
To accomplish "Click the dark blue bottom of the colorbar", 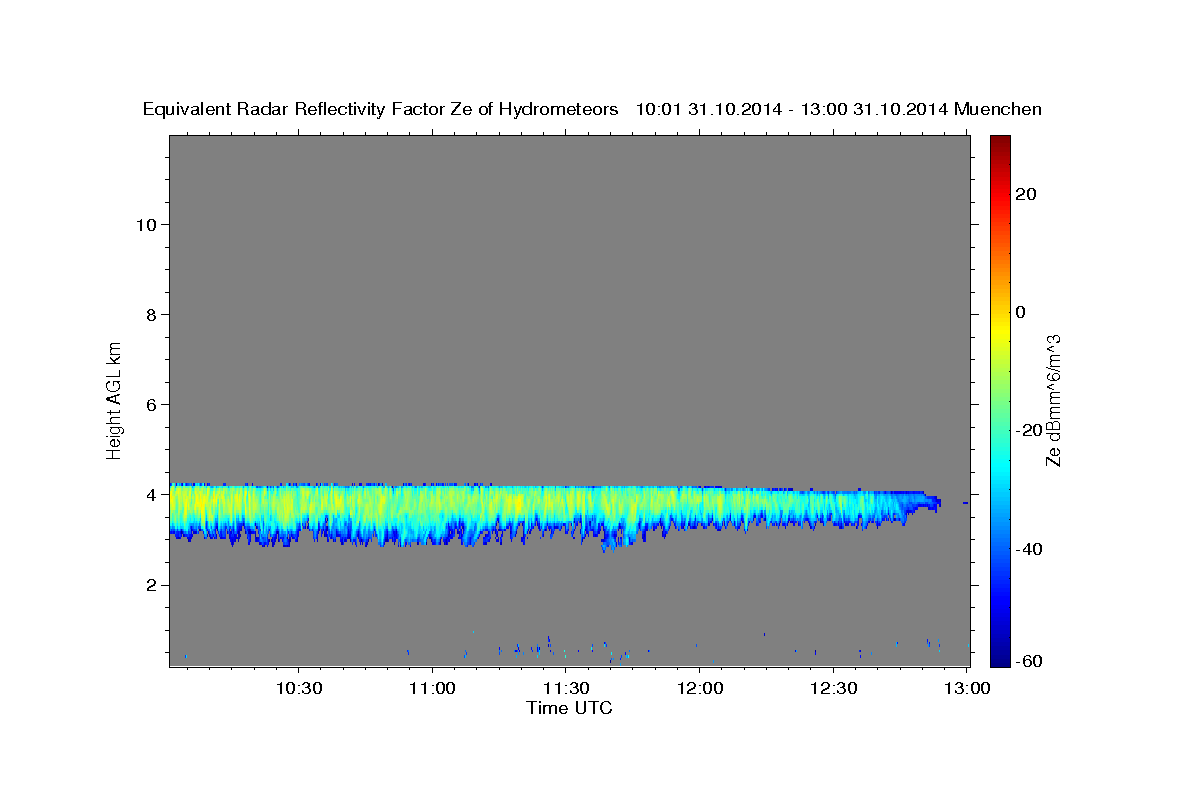I will pos(1000,645).
